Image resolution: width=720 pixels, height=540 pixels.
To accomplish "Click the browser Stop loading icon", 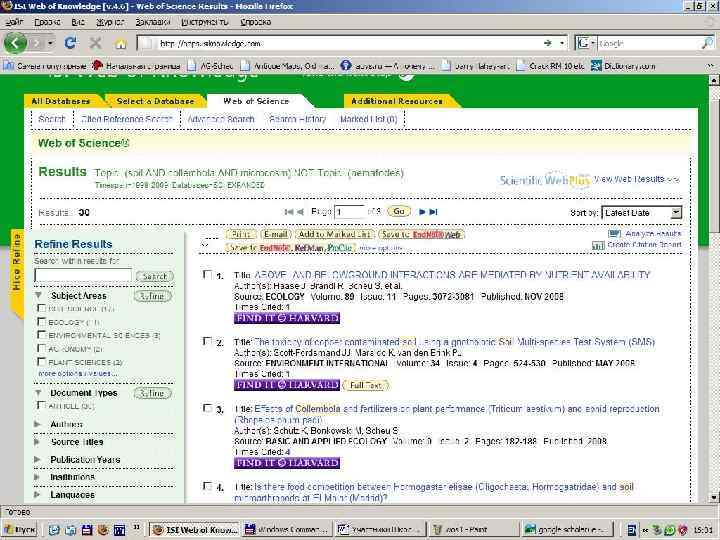I will pyautogui.click(x=96, y=43).
